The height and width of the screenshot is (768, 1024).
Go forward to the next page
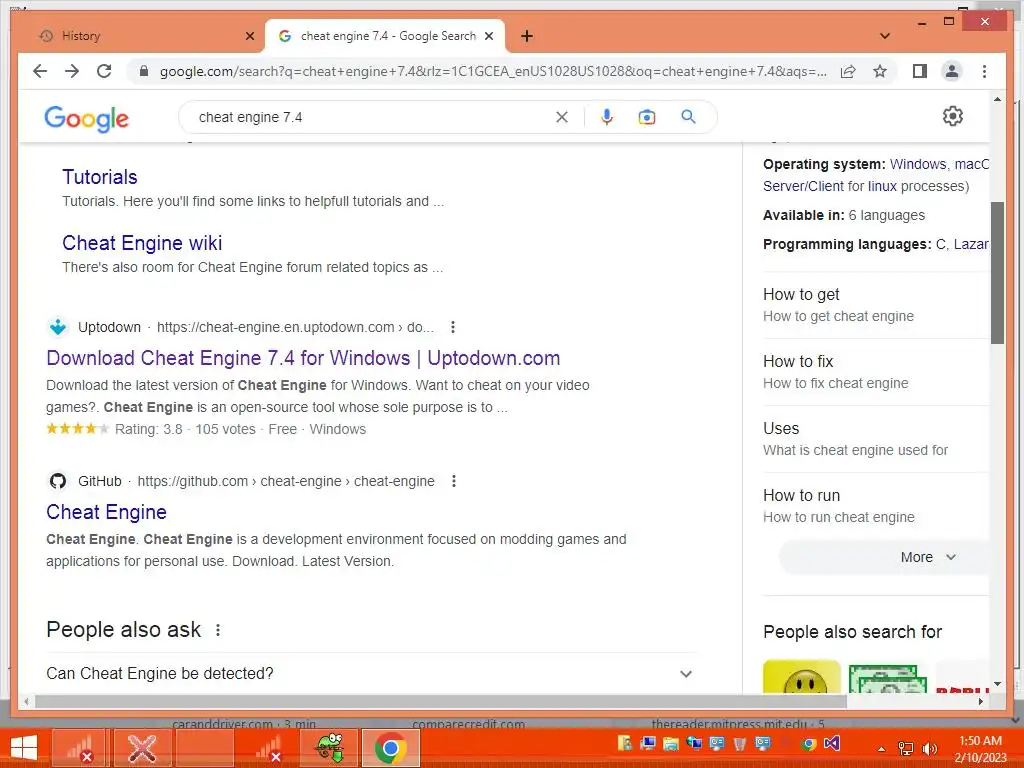point(72,71)
